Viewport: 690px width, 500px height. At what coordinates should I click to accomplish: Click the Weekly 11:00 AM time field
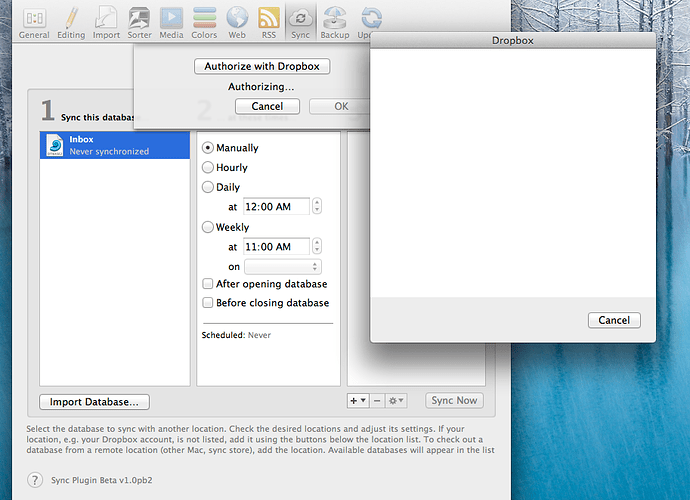point(276,246)
